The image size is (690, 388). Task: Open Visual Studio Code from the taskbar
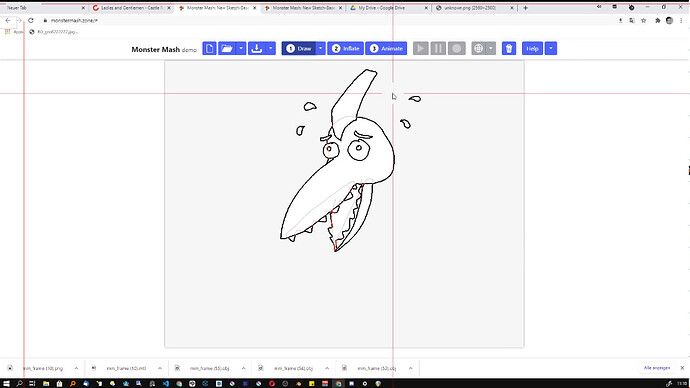(165, 384)
